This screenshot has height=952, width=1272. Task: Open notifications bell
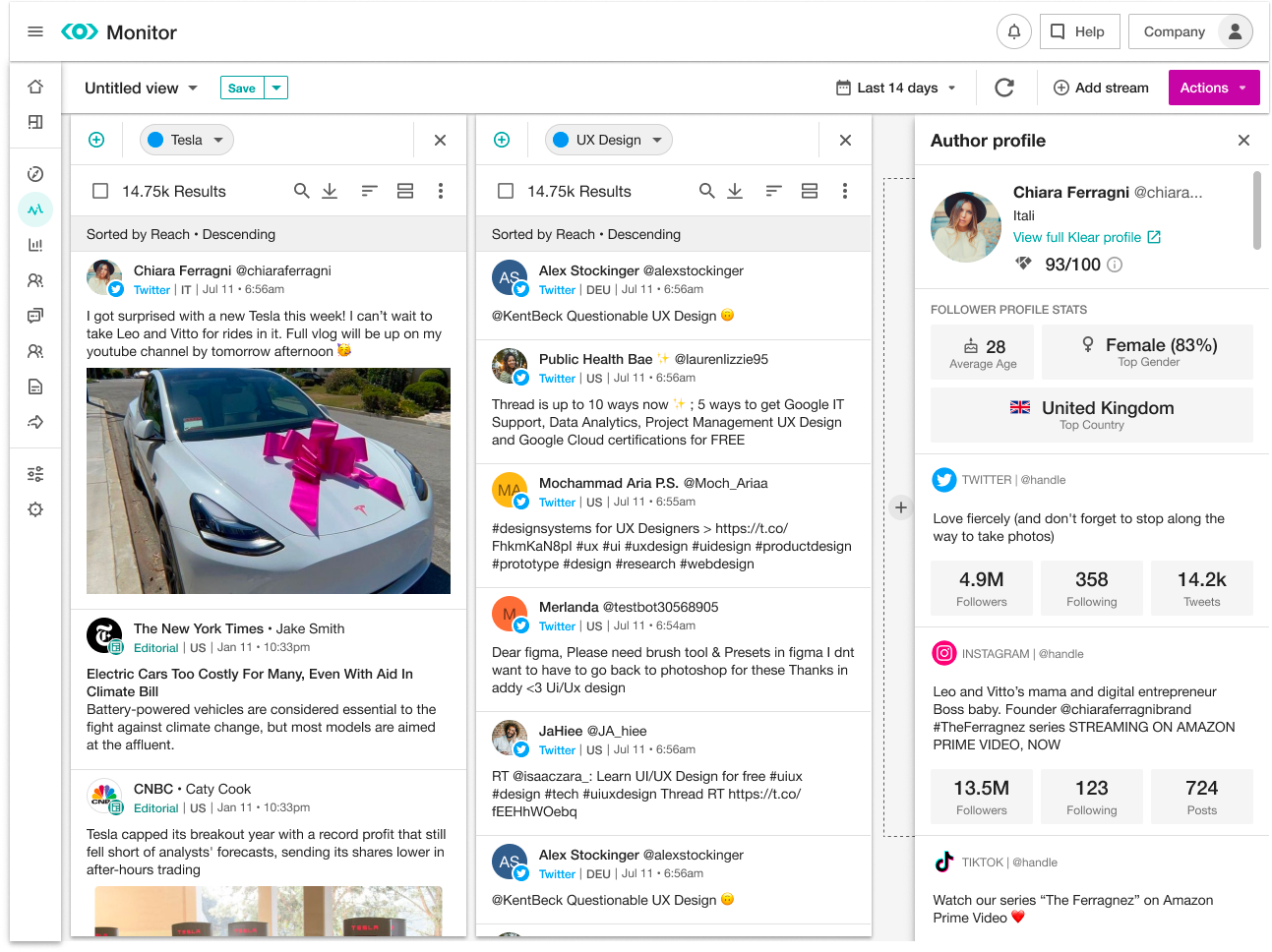[1014, 31]
